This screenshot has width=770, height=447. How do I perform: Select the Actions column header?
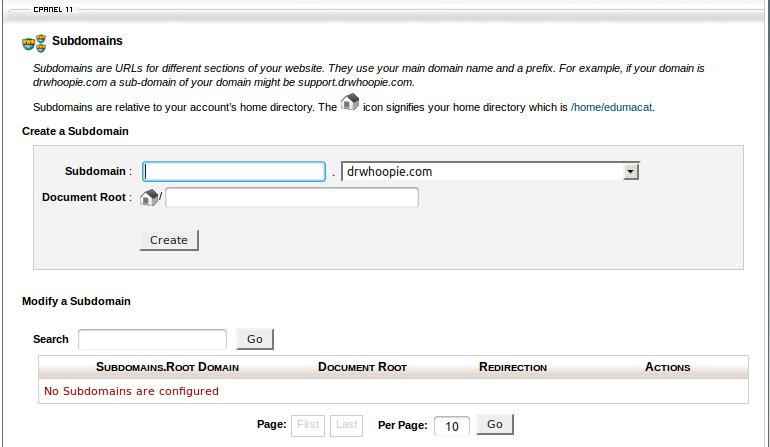(667, 367)
